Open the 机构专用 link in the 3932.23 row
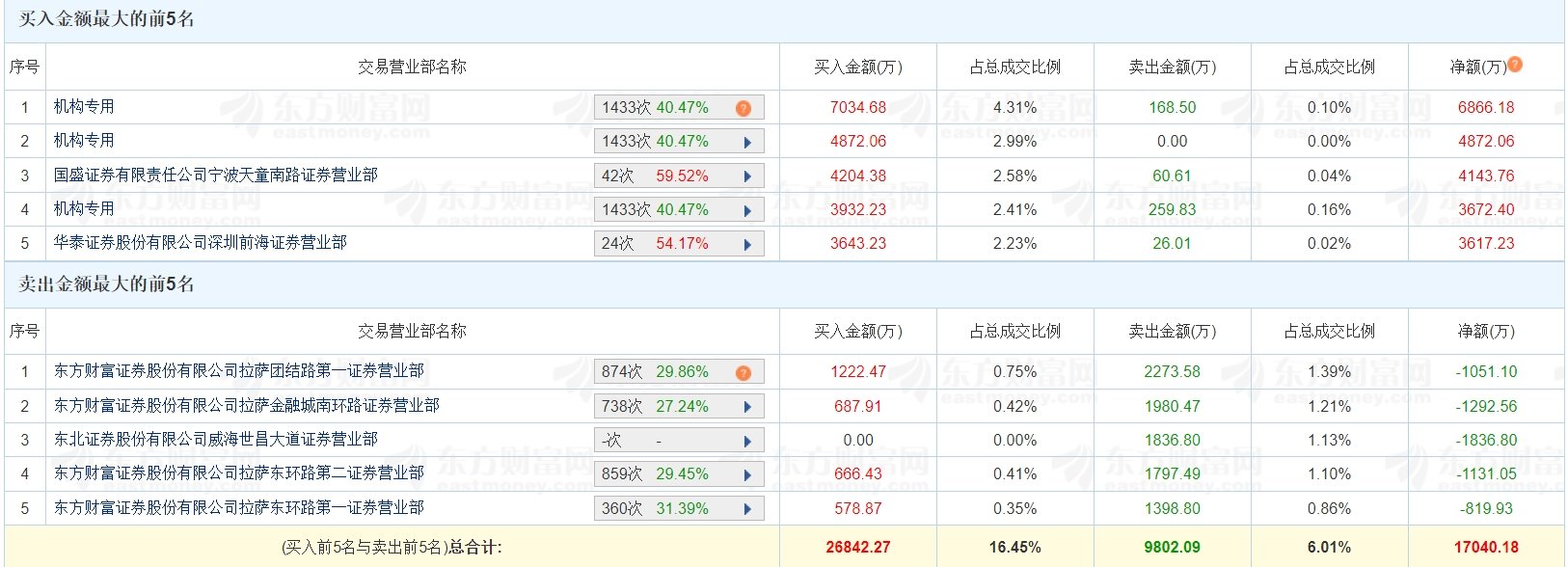The width and height of the screenshot is (1568, 567). click(84, 208)
